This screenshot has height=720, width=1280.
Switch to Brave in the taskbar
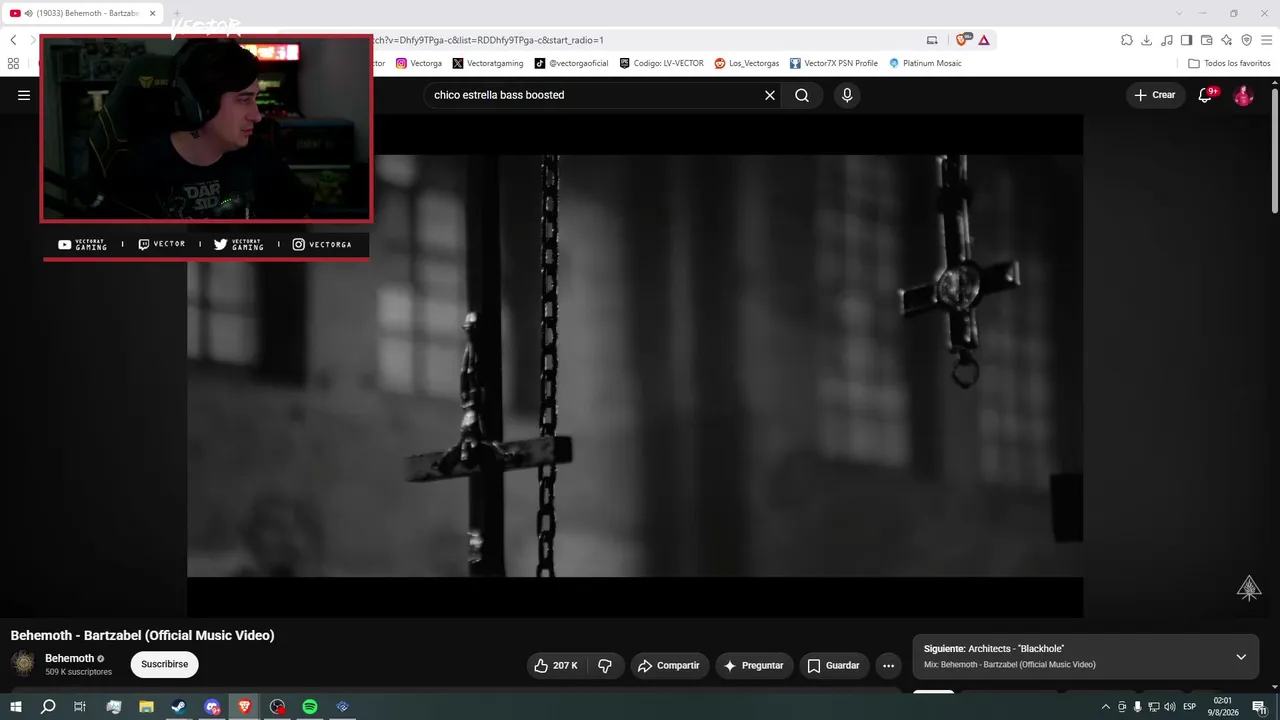point(245,707)
